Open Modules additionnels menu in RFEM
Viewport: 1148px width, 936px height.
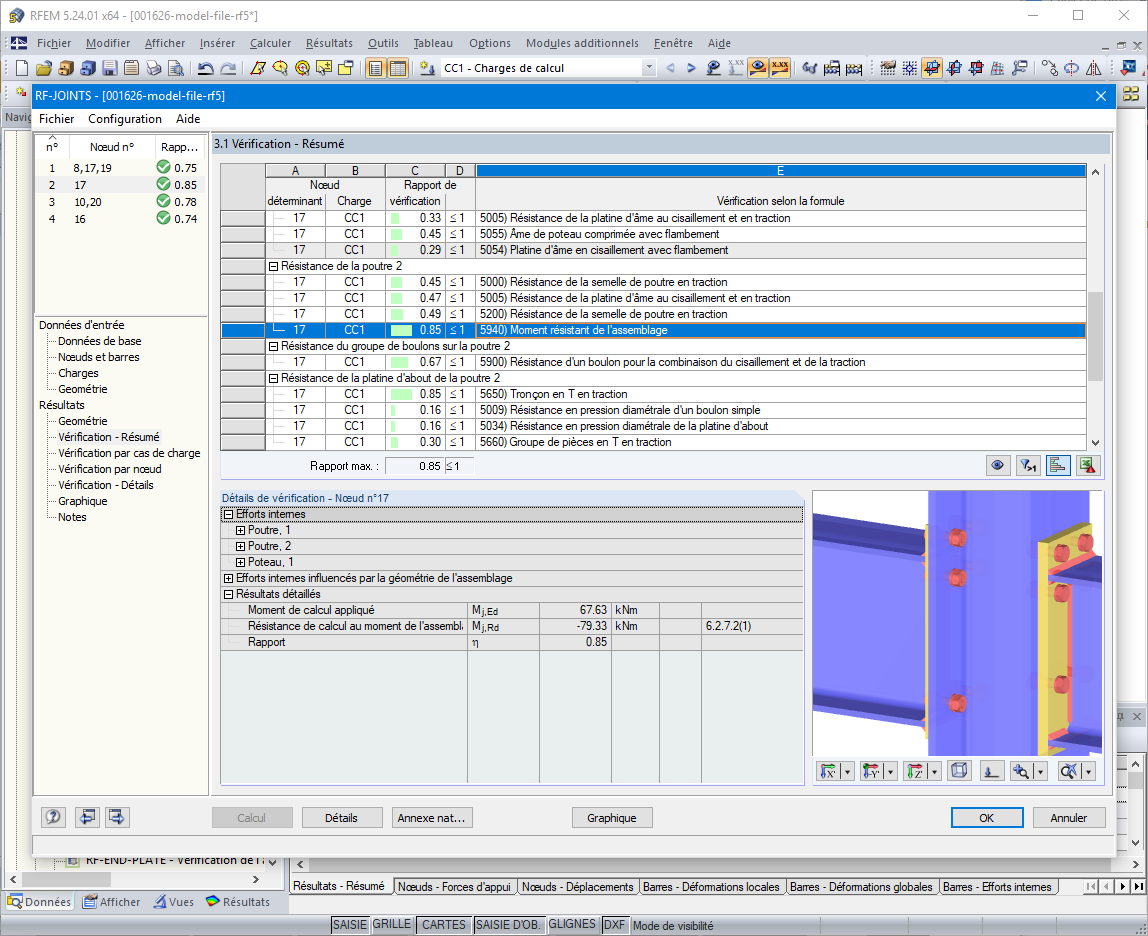582,43
